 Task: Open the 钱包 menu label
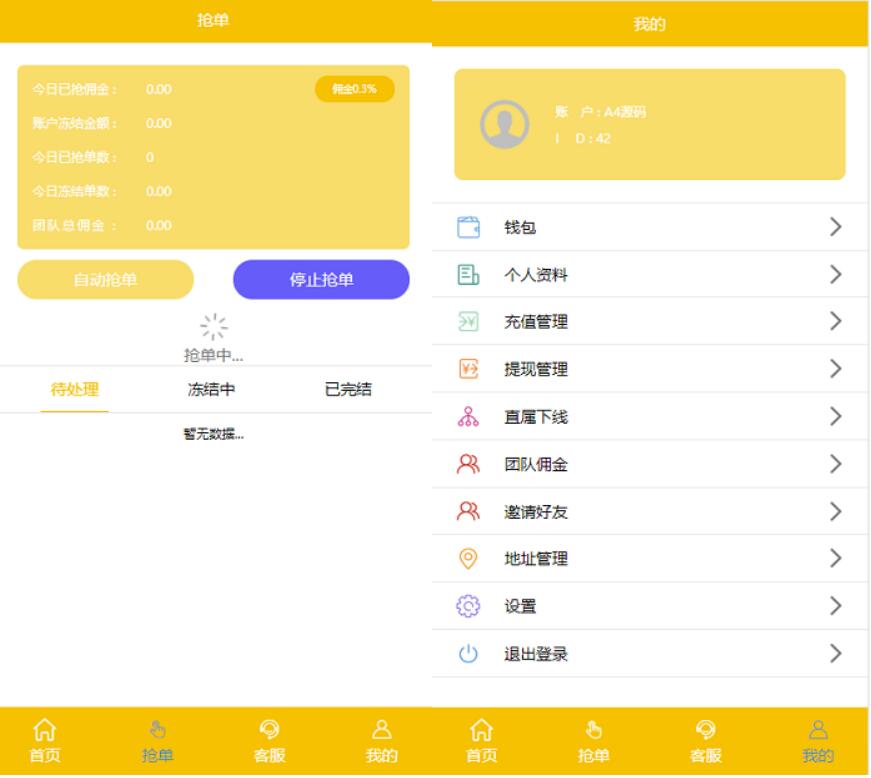(520, 227)
